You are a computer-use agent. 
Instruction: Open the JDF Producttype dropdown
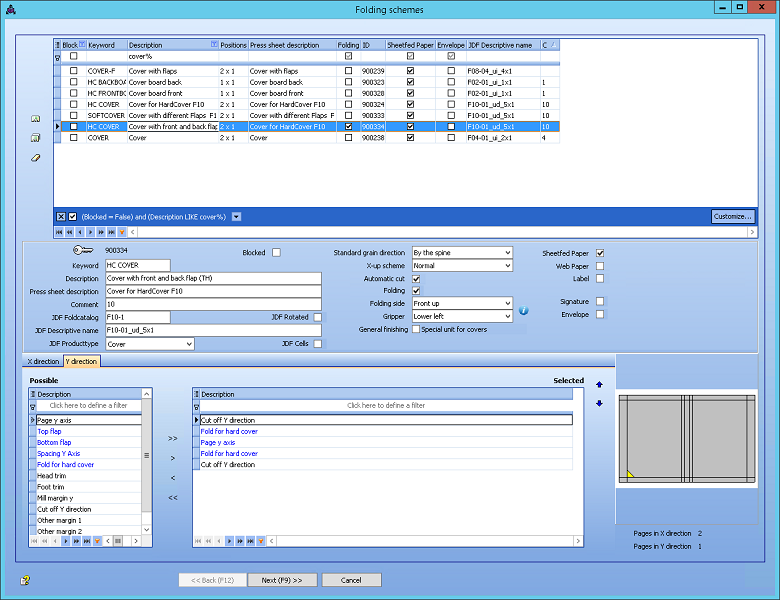click(189, 344)
